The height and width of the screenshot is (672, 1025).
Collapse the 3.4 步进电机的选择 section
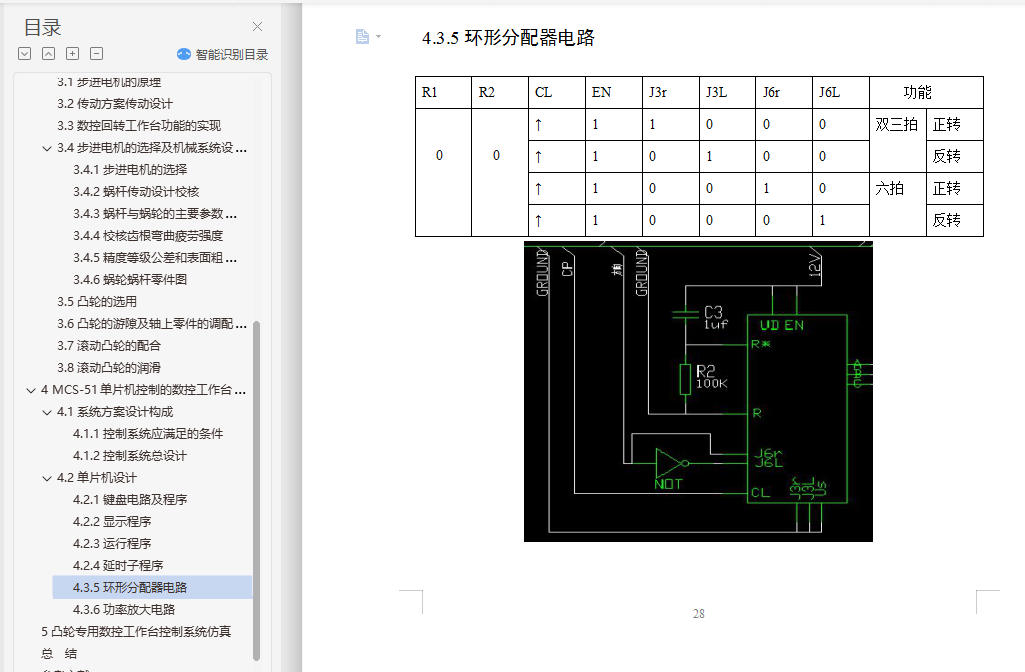[x=47, y=148]
